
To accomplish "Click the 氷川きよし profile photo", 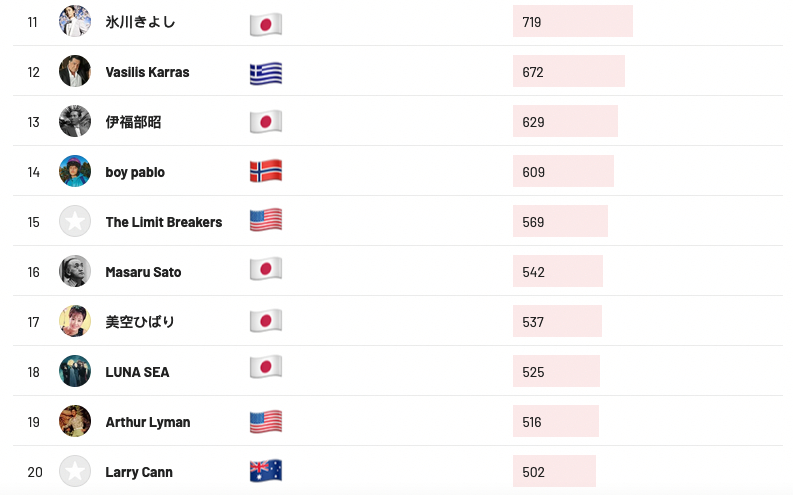I will pyautogui.click(x=75, y=22).
